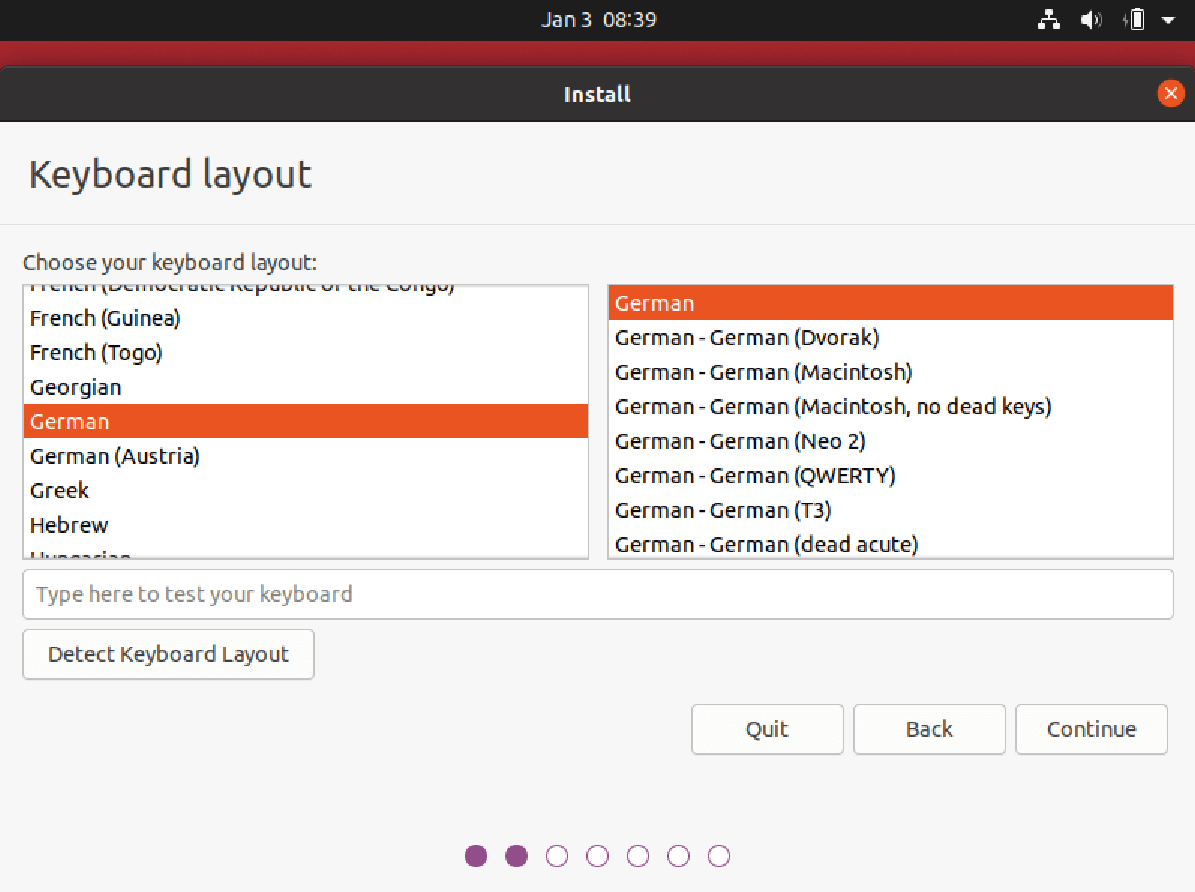Click the volume speaker icon
The image size is (1195, 892).
1091,20
